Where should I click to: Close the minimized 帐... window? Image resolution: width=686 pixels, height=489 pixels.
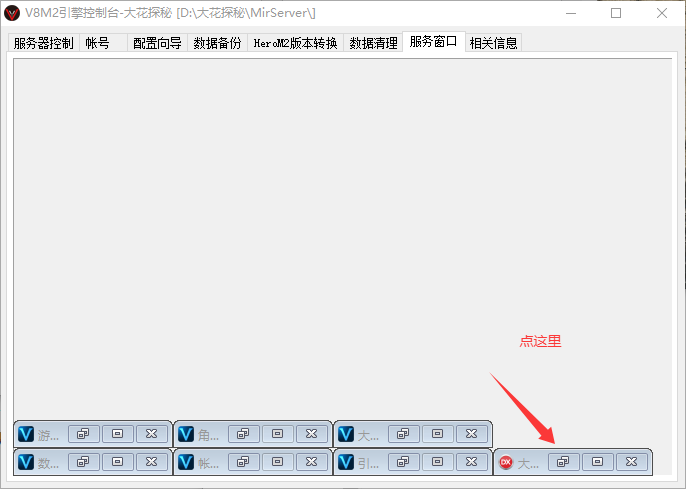pos(311,462)
